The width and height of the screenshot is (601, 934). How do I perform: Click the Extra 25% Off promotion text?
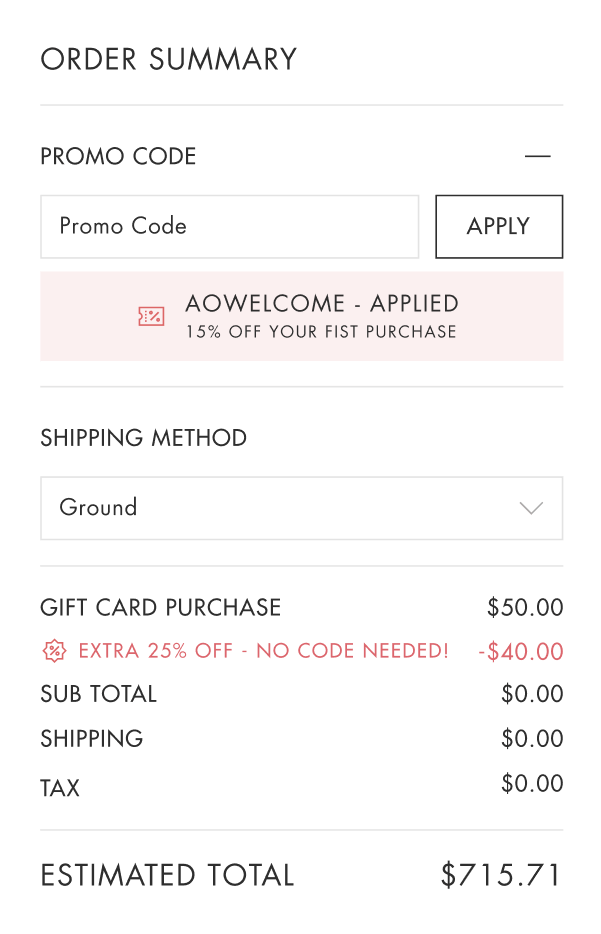tap(263, 651)
